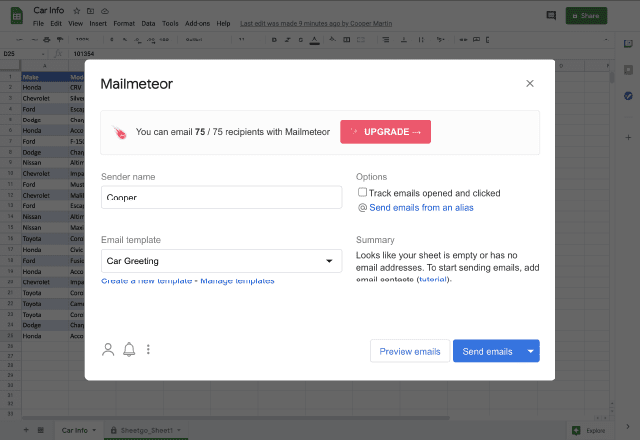Viewport: 640px width, 440px height.
Task: Open the Tasks icon in the side panel
Action: point(628,96)
